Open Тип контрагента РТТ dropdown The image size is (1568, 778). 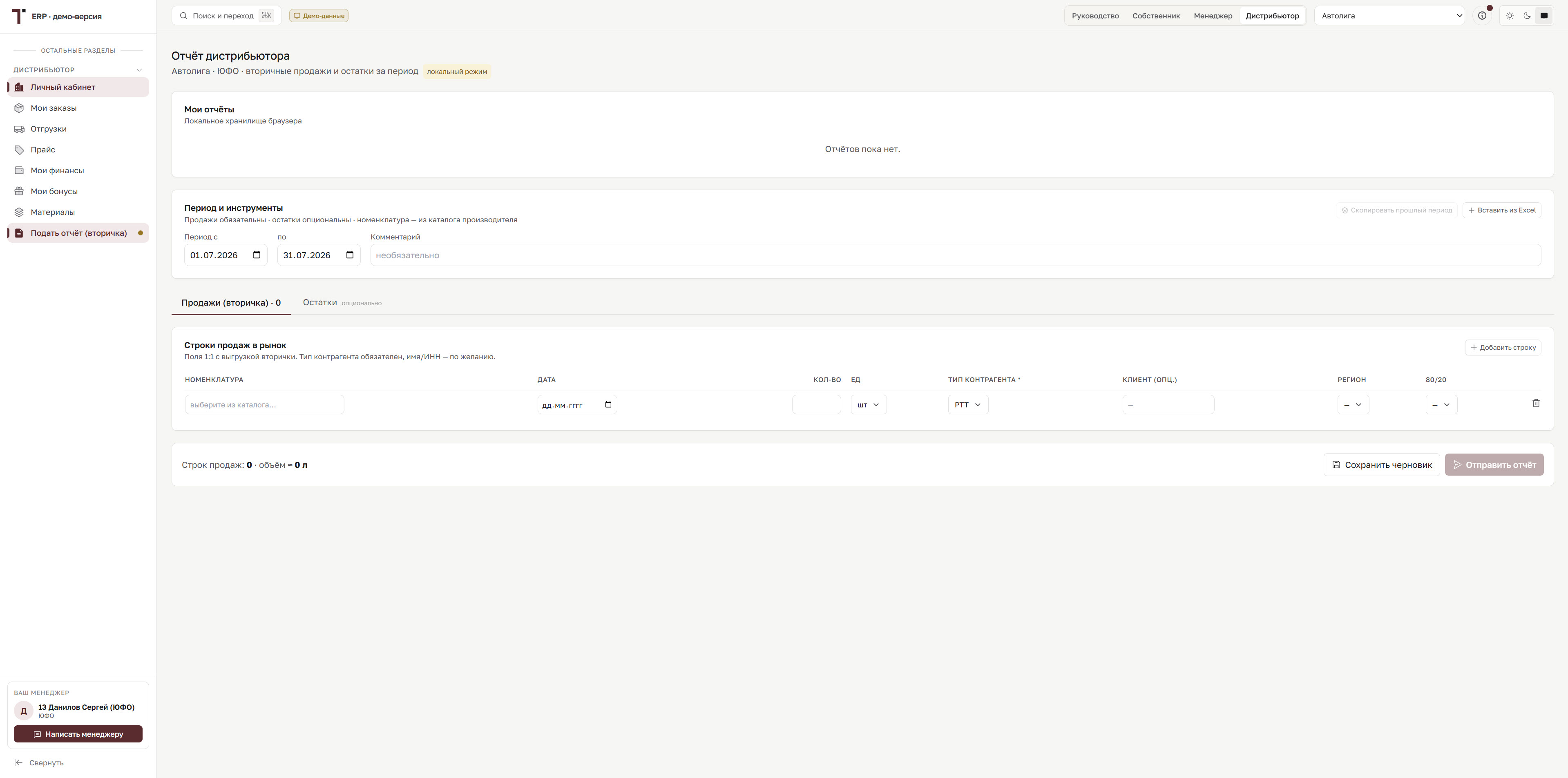click(968, 405)
